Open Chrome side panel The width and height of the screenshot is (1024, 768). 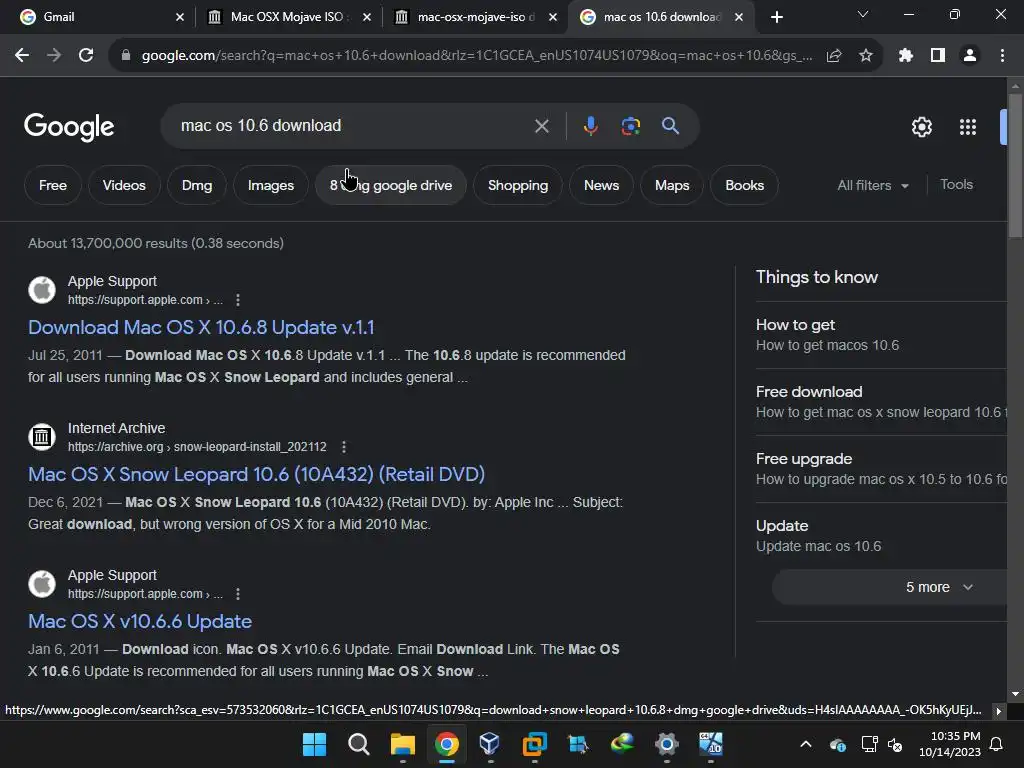tap(938, 56)
